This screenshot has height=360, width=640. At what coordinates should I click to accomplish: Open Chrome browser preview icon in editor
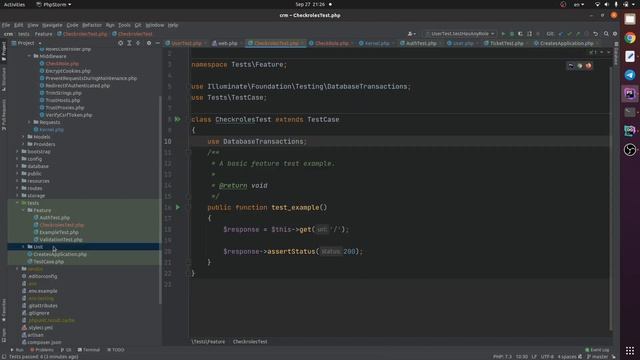click(x=580, y=66)
